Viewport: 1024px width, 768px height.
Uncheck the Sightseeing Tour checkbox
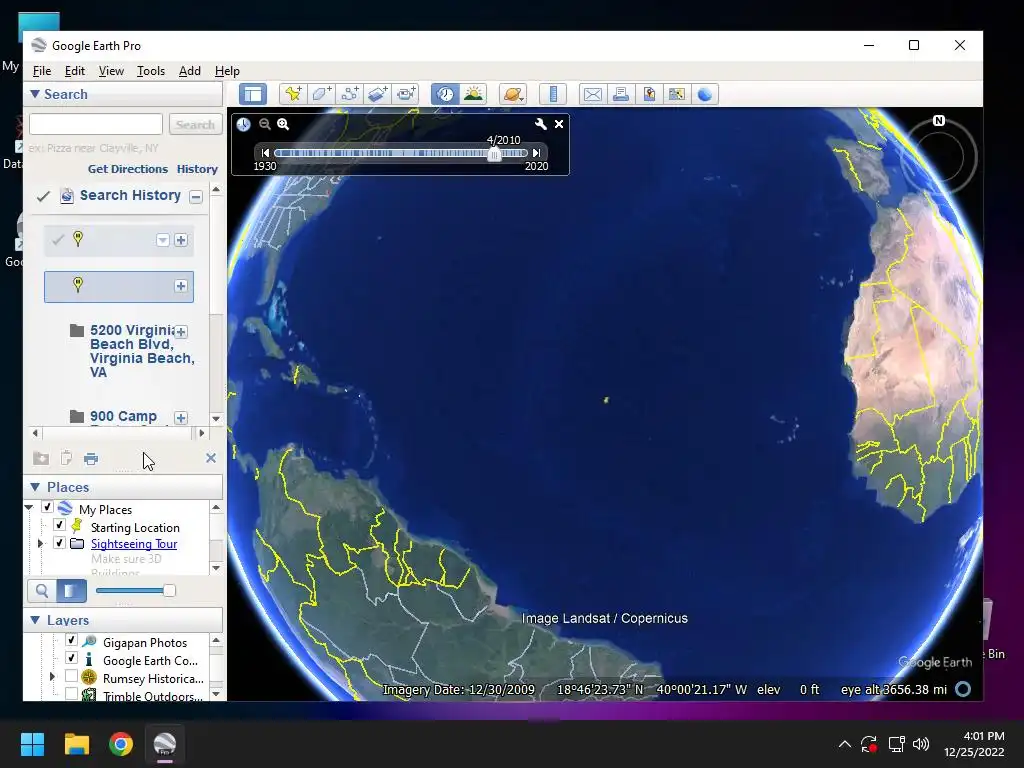(x=59, y=543)
